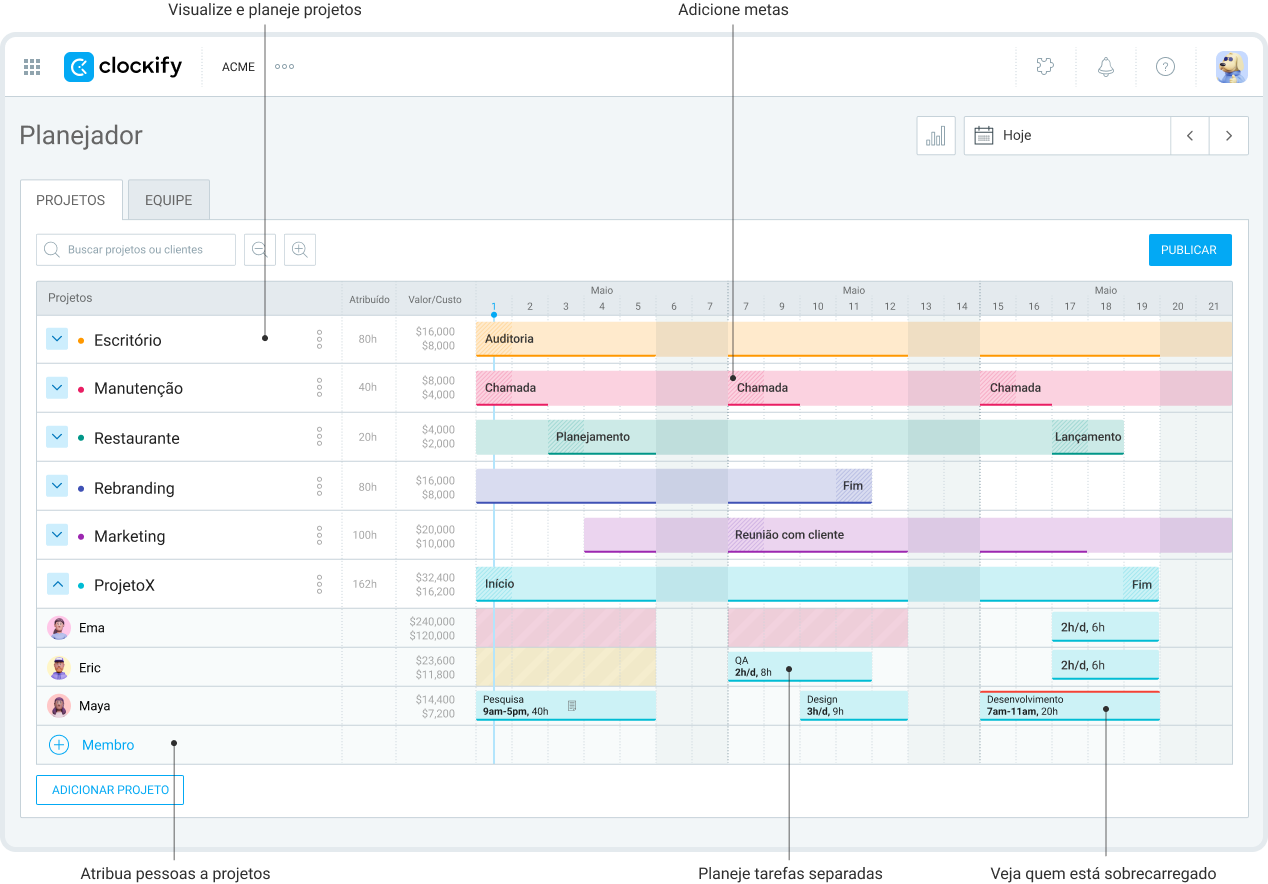This screenshot has height=884, width=1268.
Task: Expand the Escritório project row
Action: (x=57, y=340)
